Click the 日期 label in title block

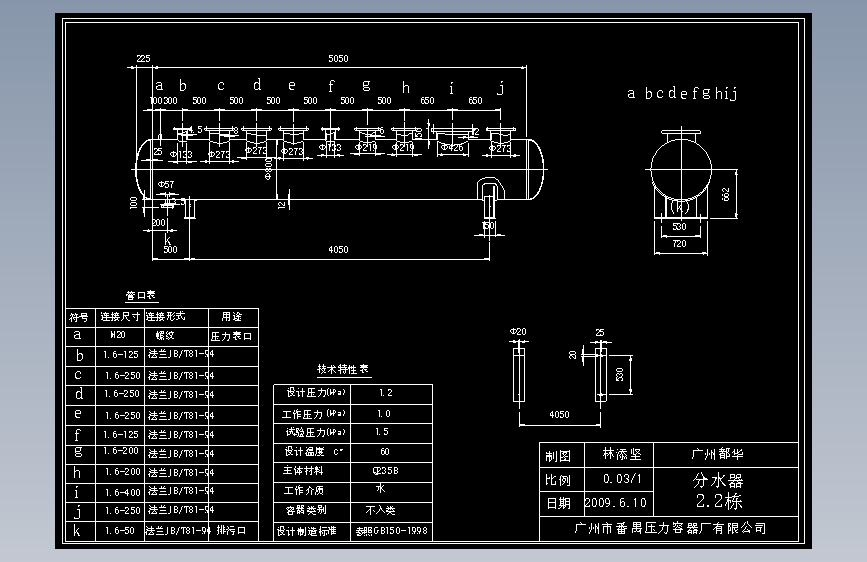coord(558,503)
